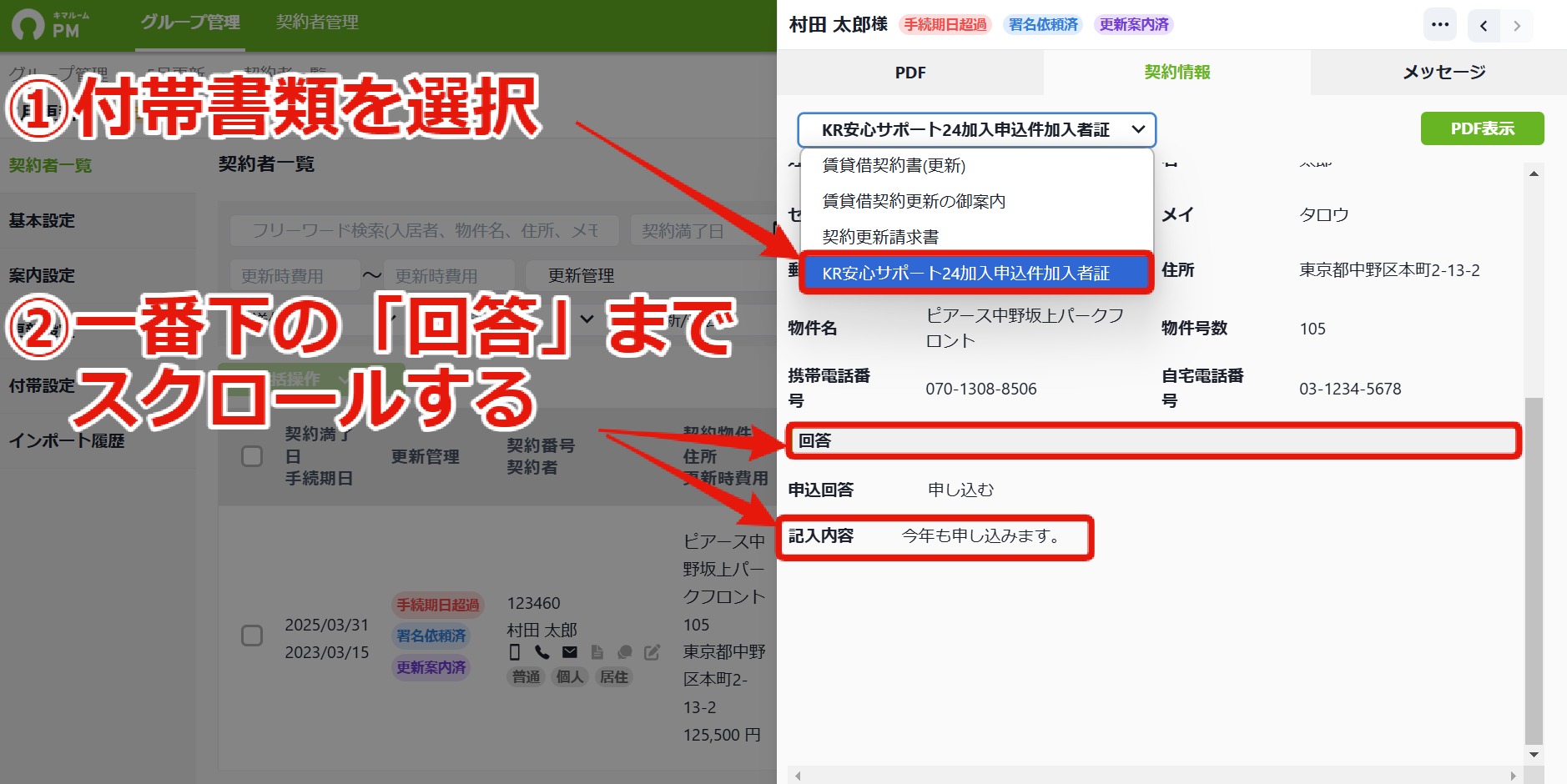This screenshot has height=784, width=1567.
Task: Click 居住 tag in contractor row
Action: pos(614,676)
